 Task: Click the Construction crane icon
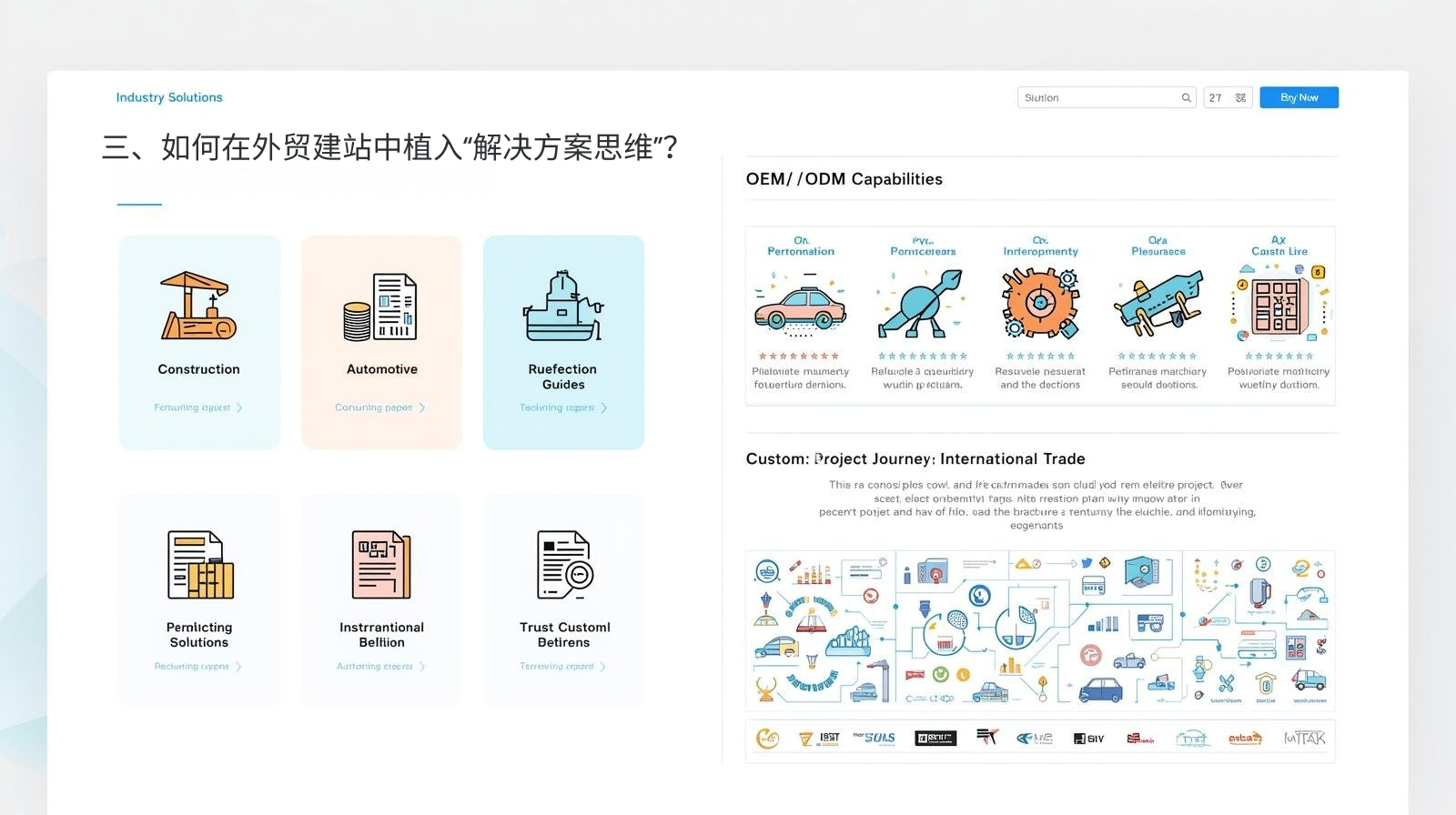(x=198, y=307)
